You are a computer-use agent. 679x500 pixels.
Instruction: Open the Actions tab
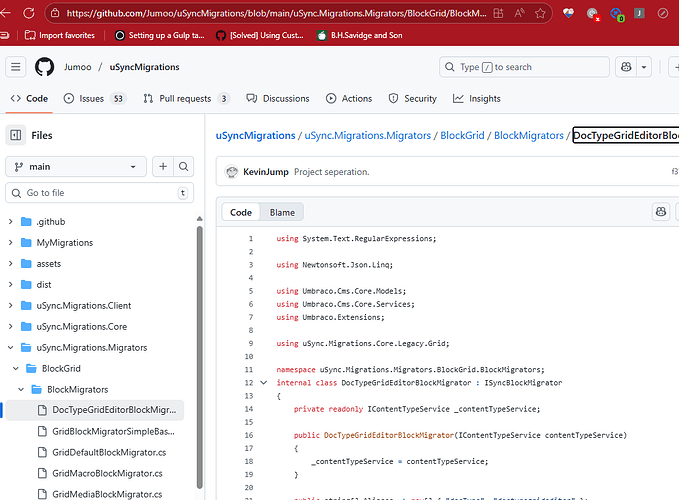[x=349, y=99]
